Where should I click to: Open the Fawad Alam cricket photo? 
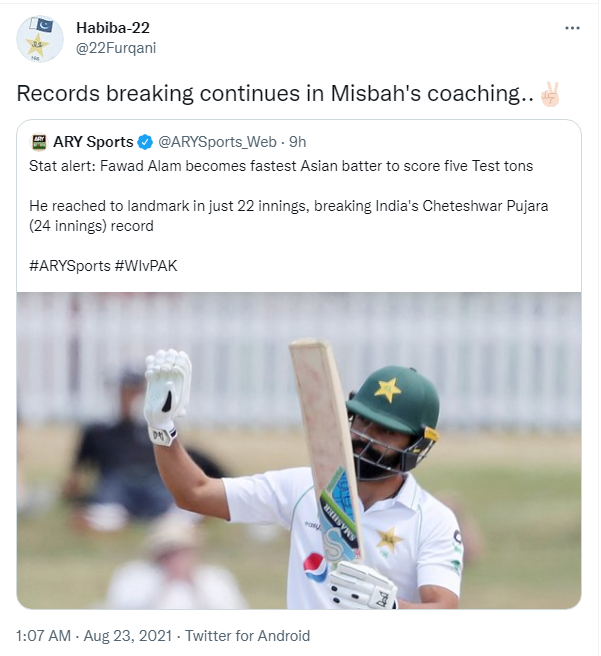[299, 450]
